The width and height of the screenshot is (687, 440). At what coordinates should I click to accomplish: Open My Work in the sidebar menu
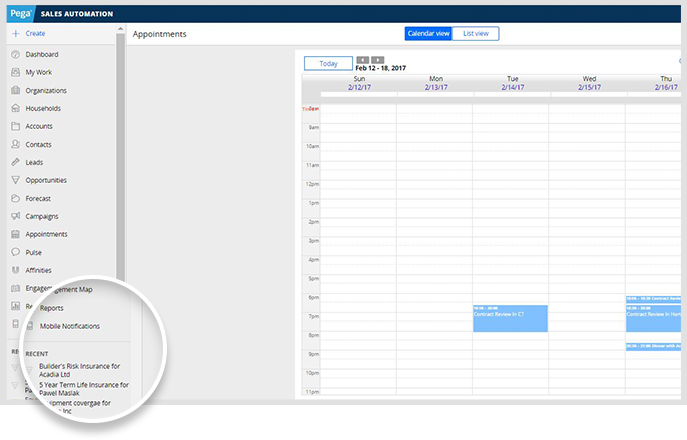tap(39, 72)
